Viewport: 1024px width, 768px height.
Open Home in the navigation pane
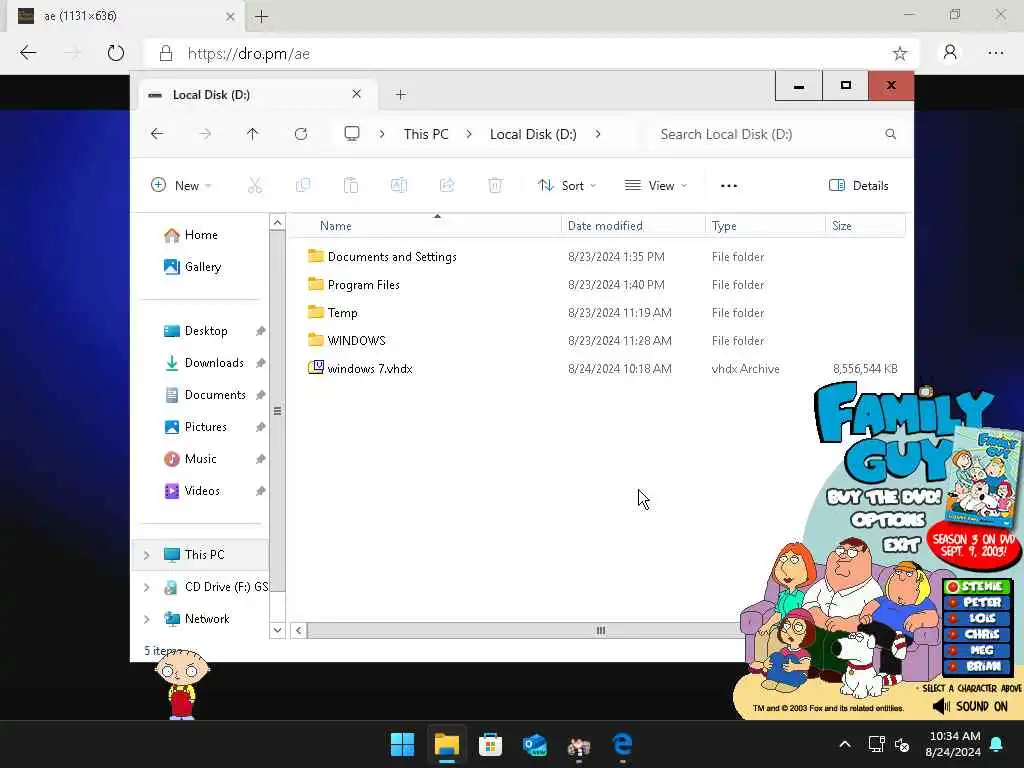[x=191, y=235]
